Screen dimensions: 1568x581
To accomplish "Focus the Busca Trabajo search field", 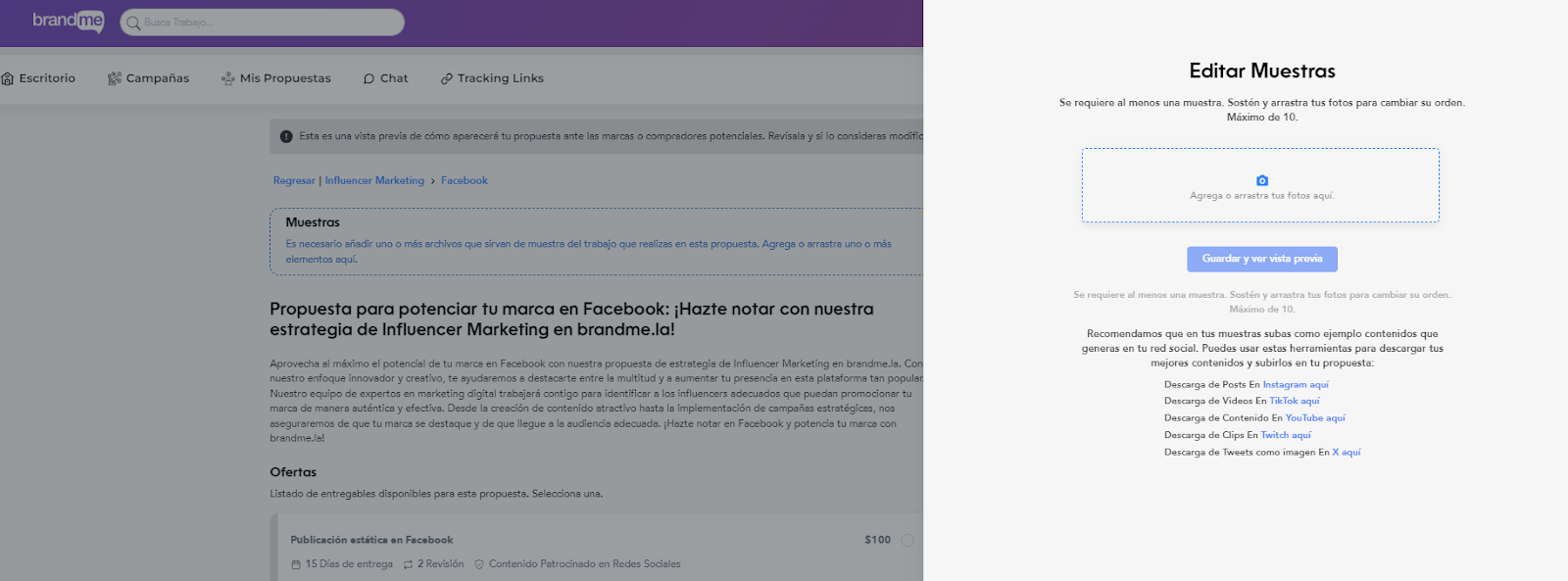I will (262, 23).
